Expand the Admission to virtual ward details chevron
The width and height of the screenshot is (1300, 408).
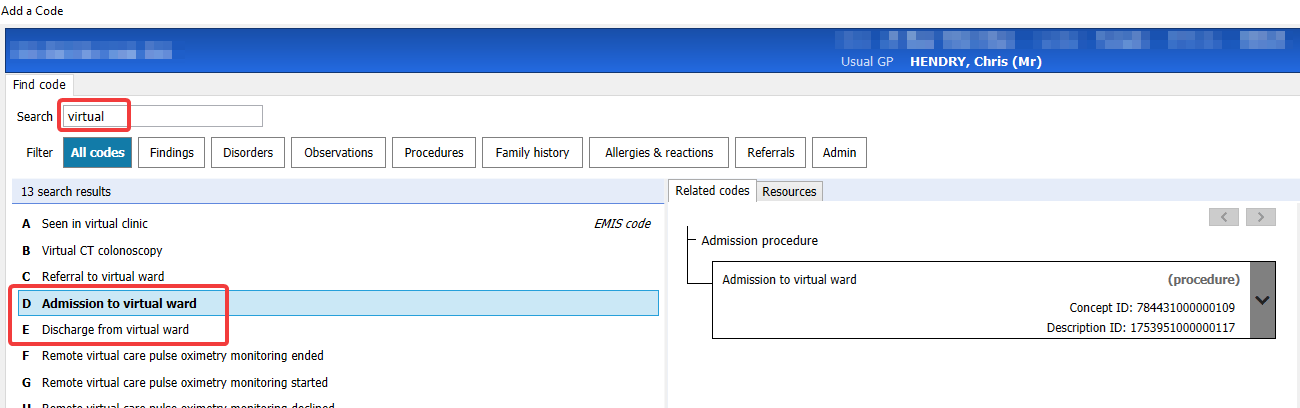(x=1263, y=300)
